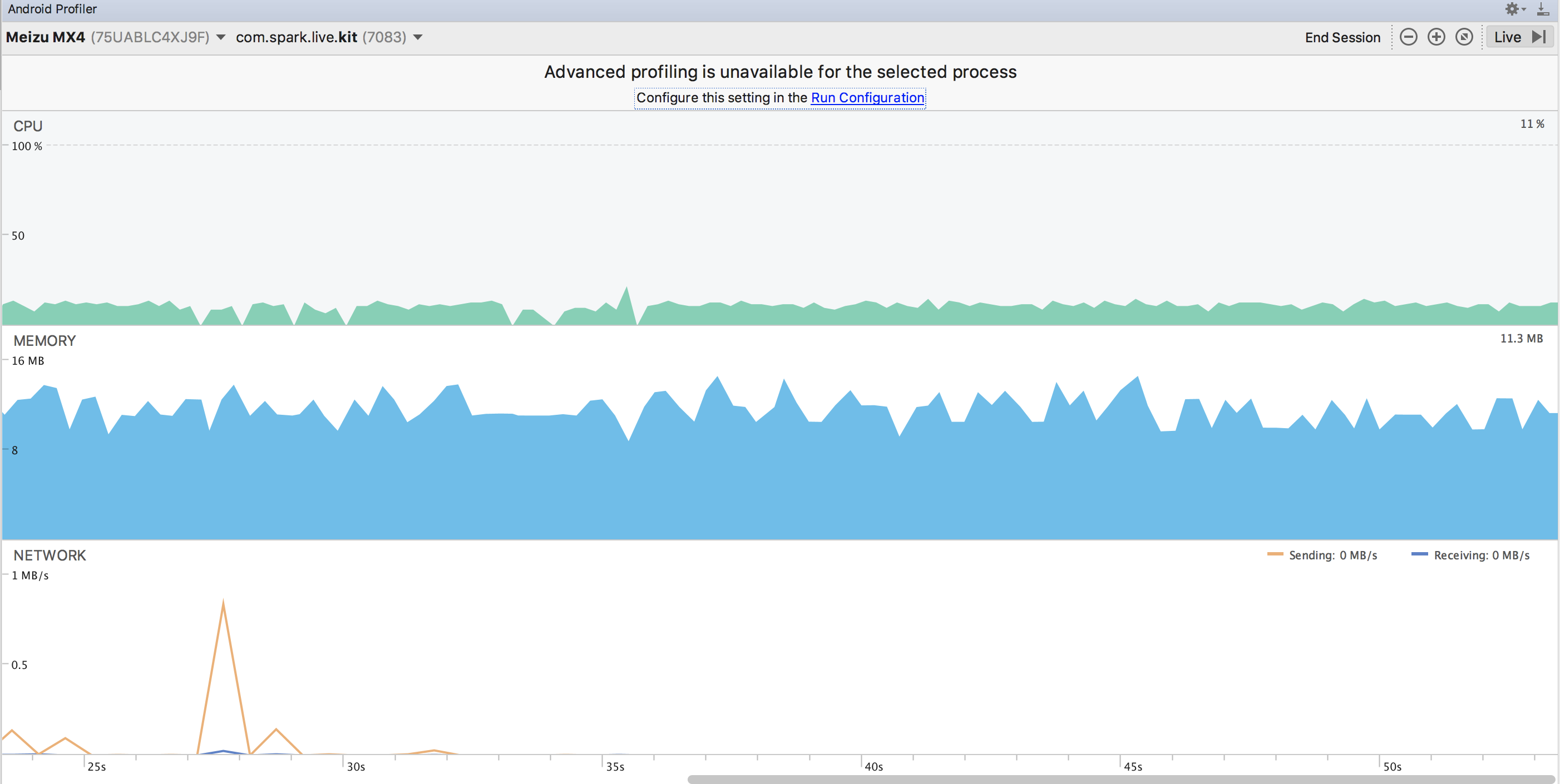This screenshot has height=784, width=1560.
Task: Click the 30s timeline marker
Action: tap(356, 766)
